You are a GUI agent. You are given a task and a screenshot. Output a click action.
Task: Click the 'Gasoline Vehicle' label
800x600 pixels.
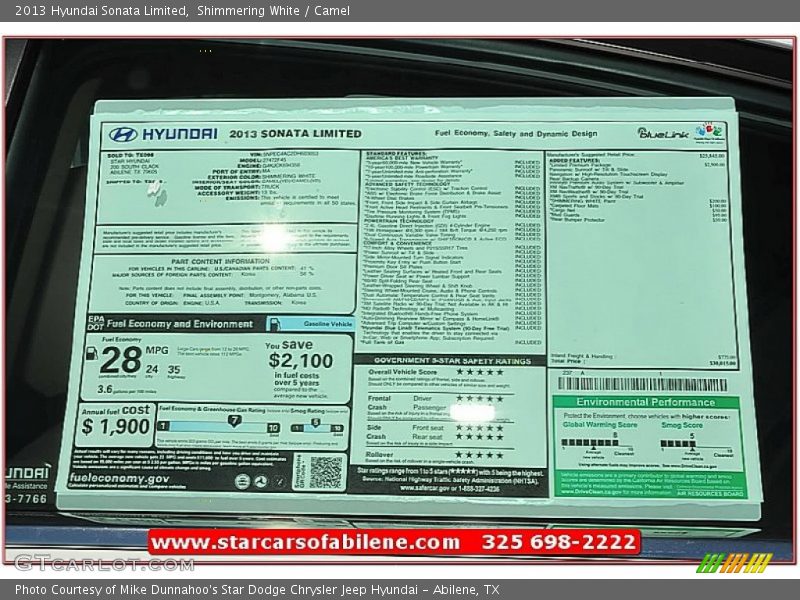coord(328,323)
